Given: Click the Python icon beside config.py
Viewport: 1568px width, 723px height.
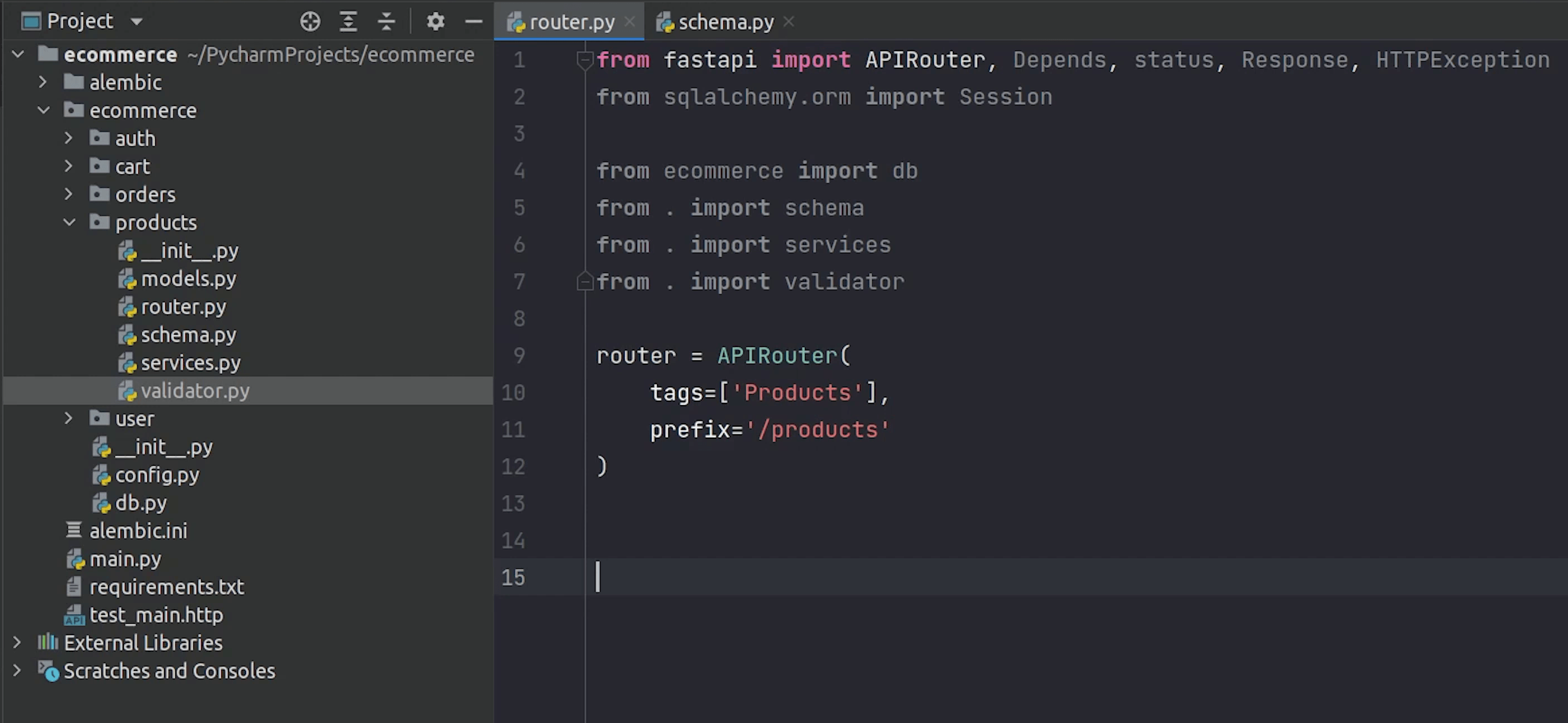Looking at the screenshot, I should [x=101, y=475].
